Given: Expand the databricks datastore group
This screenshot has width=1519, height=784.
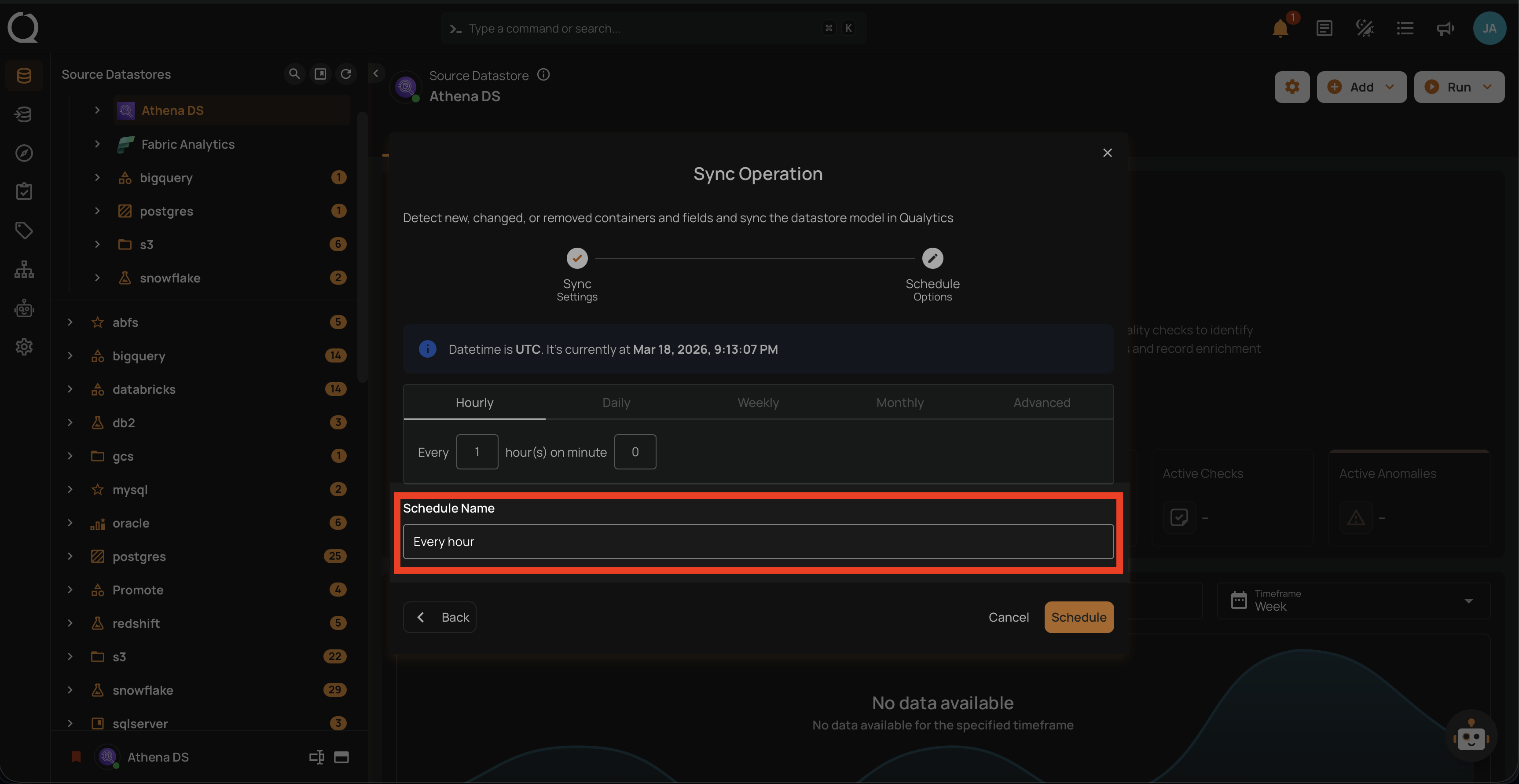Looking at the screenshot, I should click(70, 389).
